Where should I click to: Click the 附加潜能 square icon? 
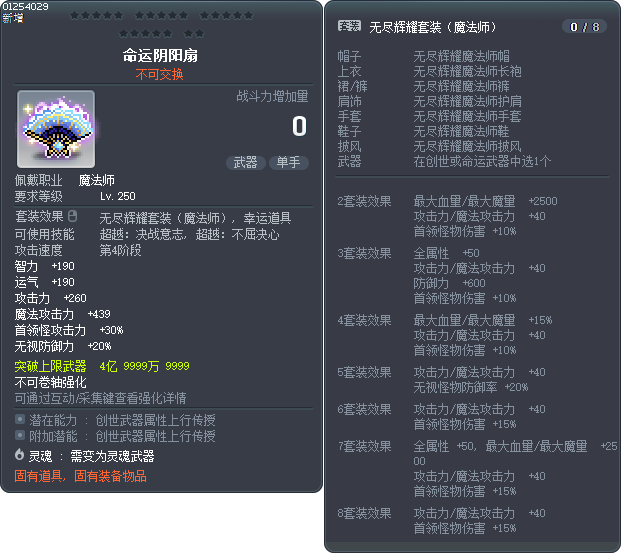(20, 435)
